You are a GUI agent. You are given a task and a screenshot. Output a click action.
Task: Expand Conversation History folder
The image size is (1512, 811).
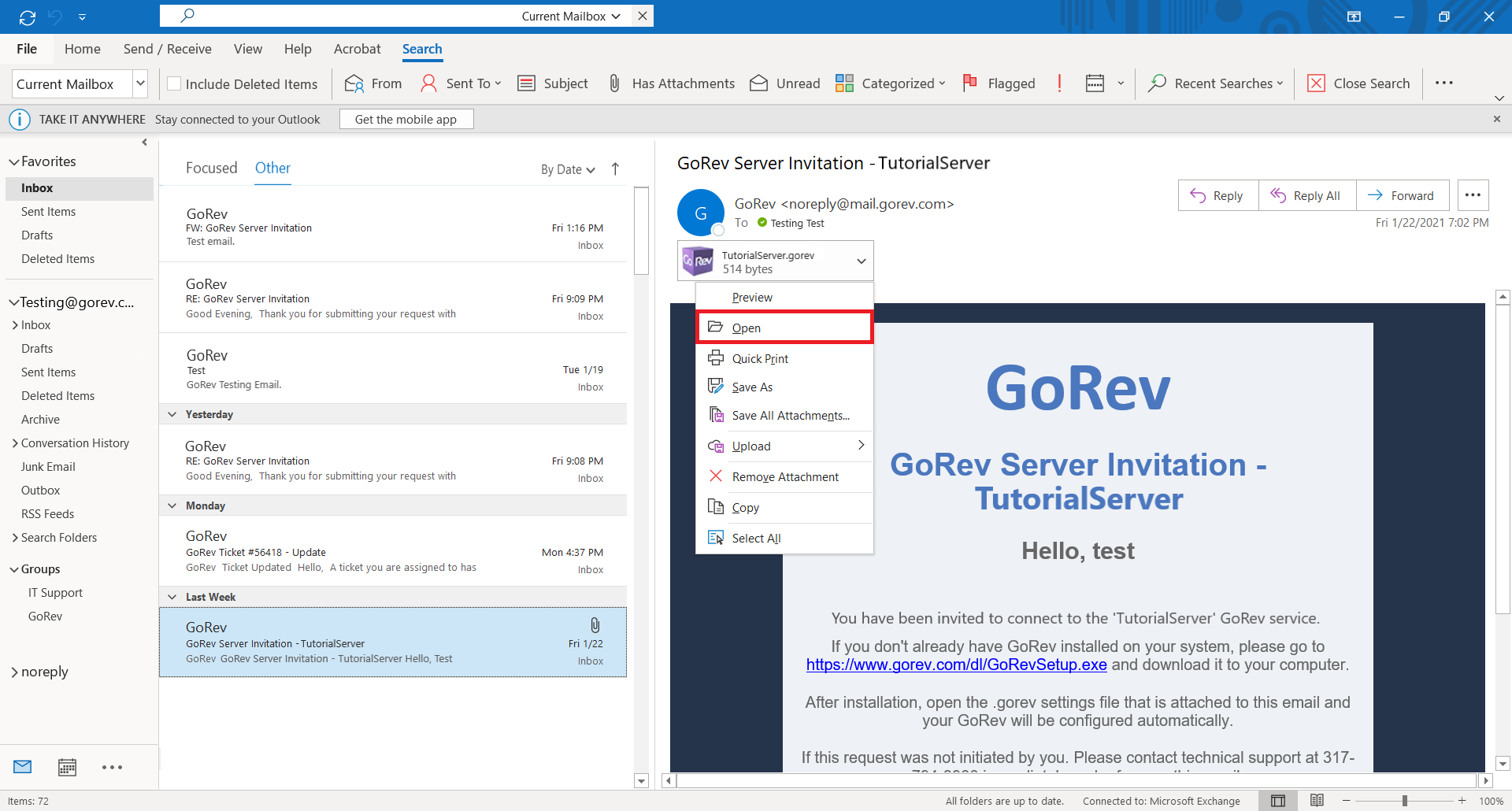[x=15, y=443]
